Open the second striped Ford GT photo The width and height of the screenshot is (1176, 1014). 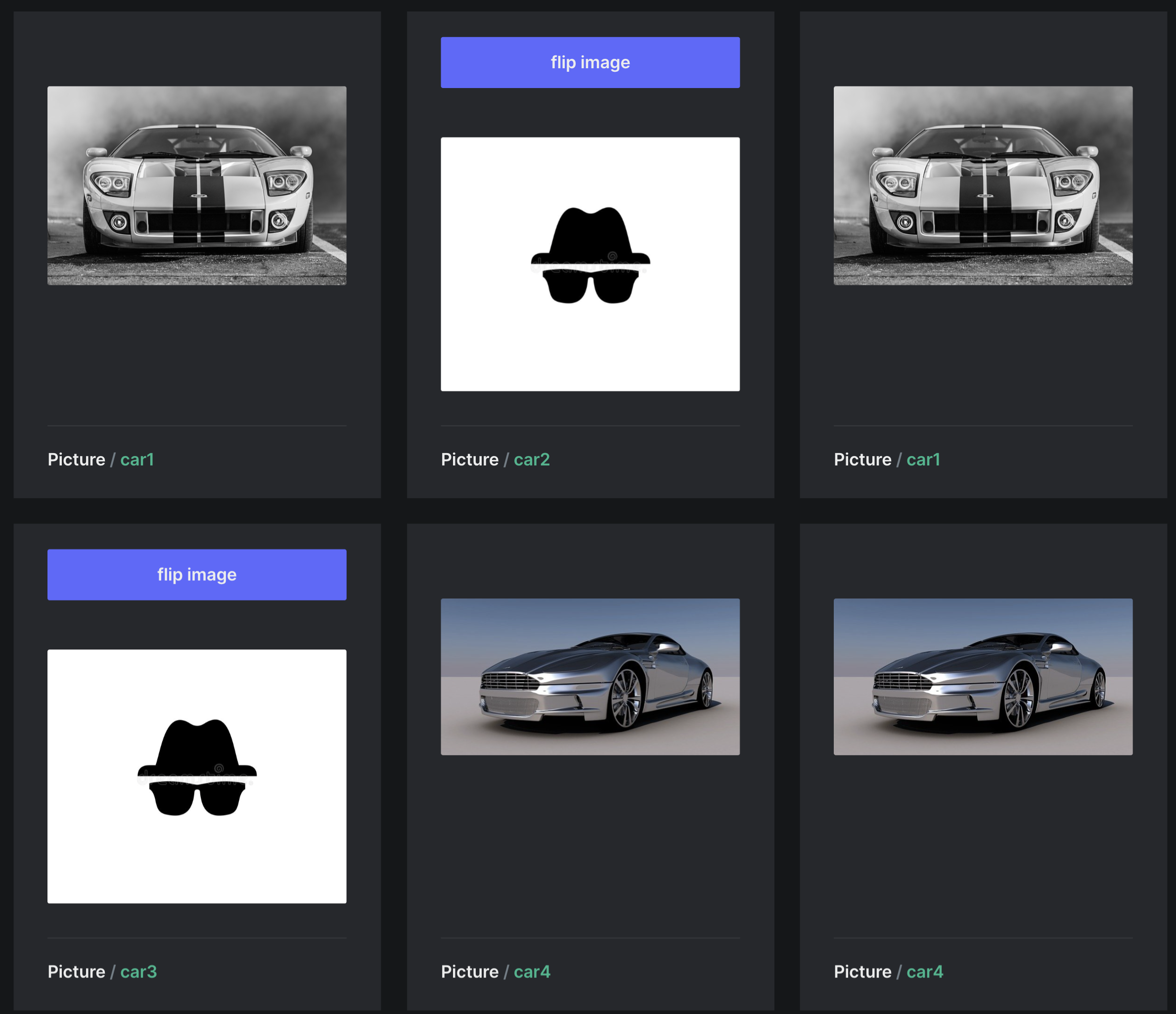click(x=983, y=185)
